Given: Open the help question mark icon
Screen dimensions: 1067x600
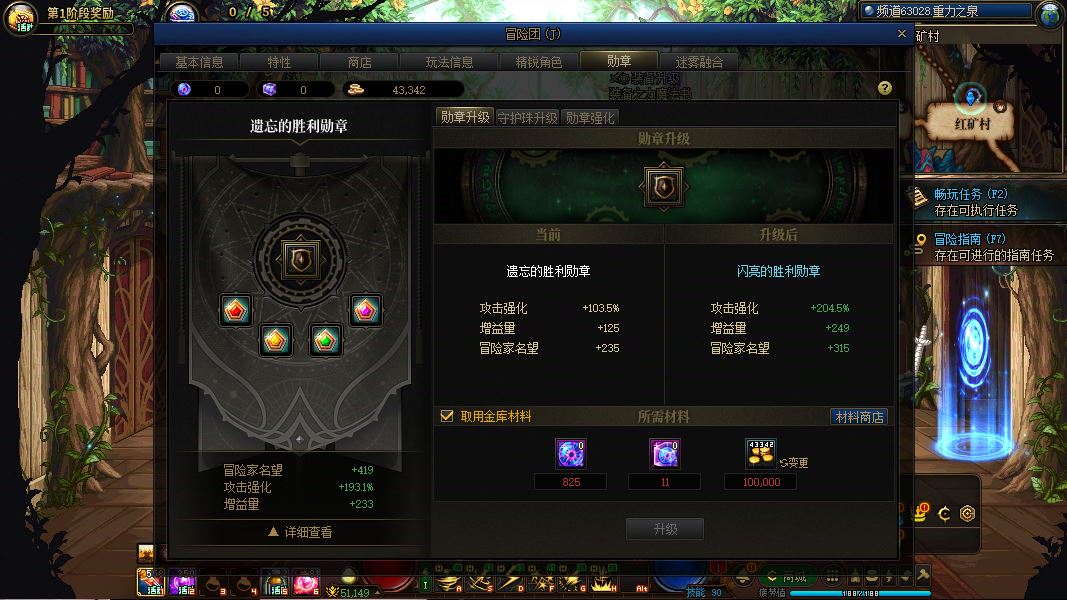Looking at the screenshot, I should coord(885,88).
